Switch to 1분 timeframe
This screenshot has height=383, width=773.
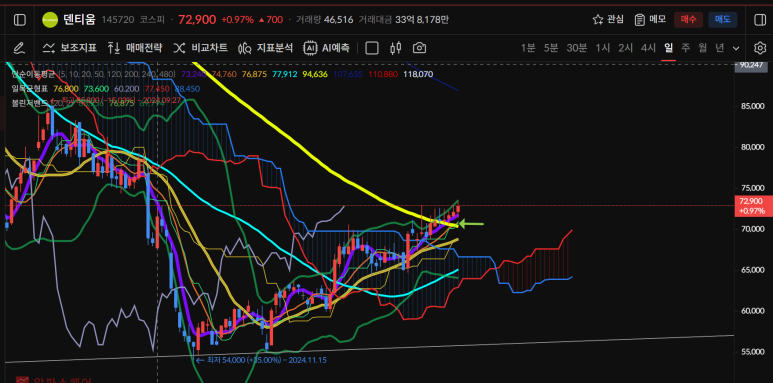click(x=528, y=48)
